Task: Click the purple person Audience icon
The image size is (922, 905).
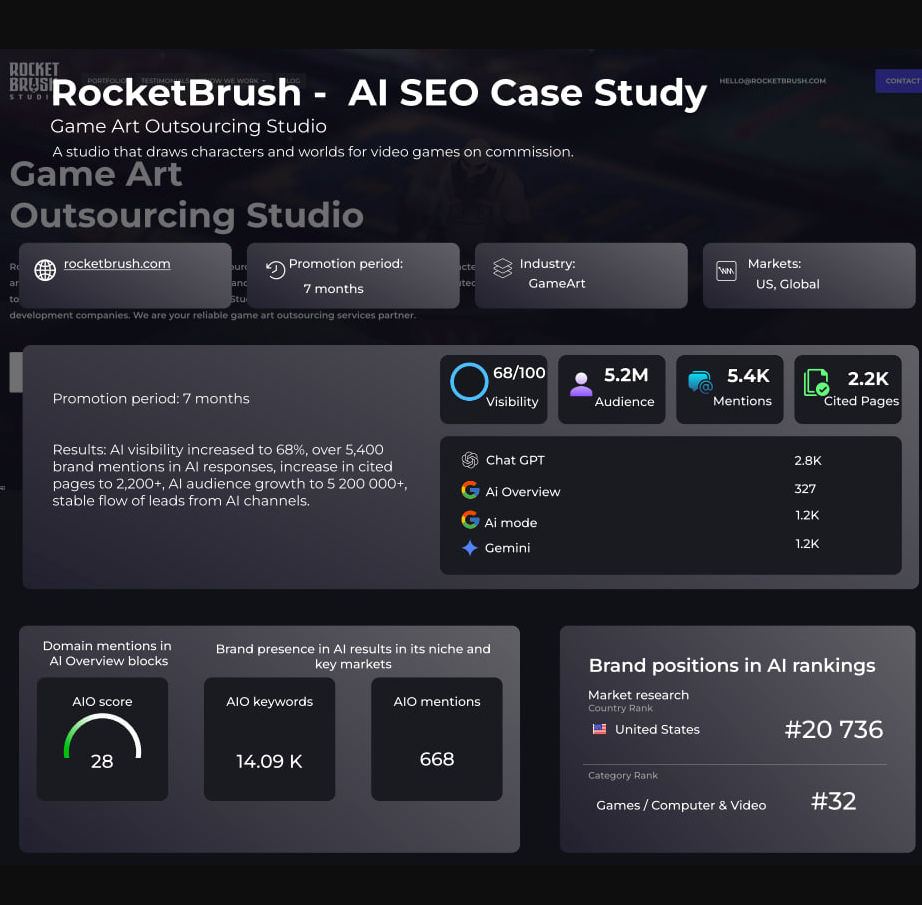Action: point(581,384)
